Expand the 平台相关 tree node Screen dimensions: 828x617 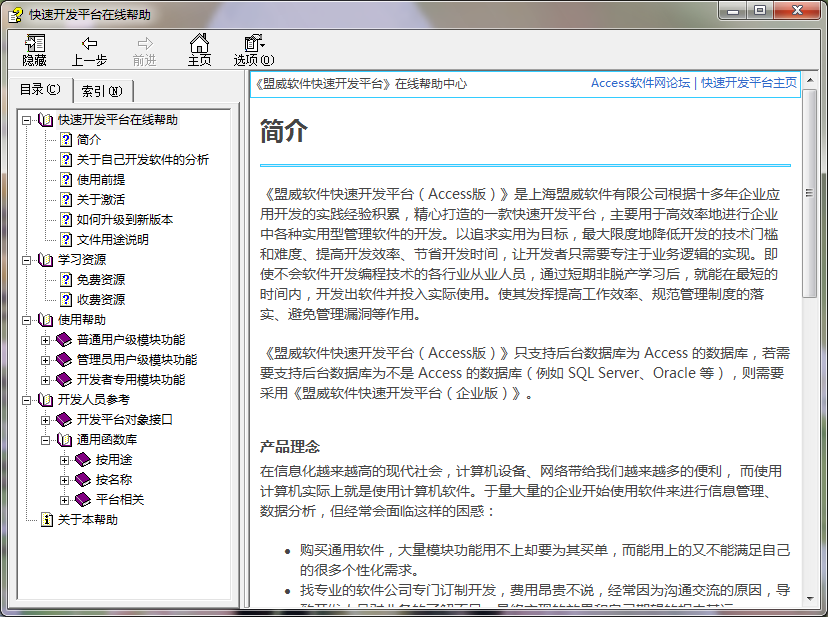coord(64,500)
